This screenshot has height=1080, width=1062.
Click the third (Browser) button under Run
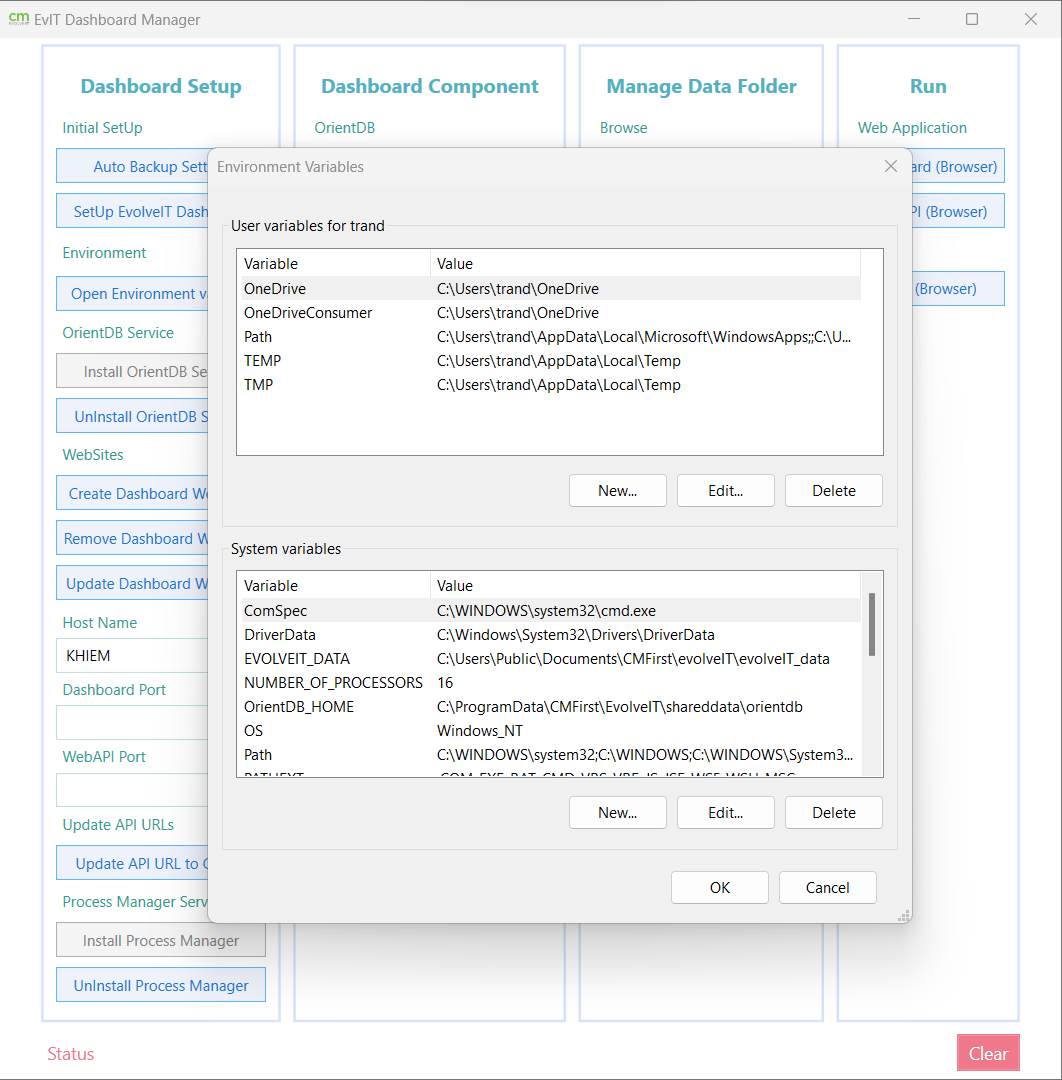pos(958,288)
